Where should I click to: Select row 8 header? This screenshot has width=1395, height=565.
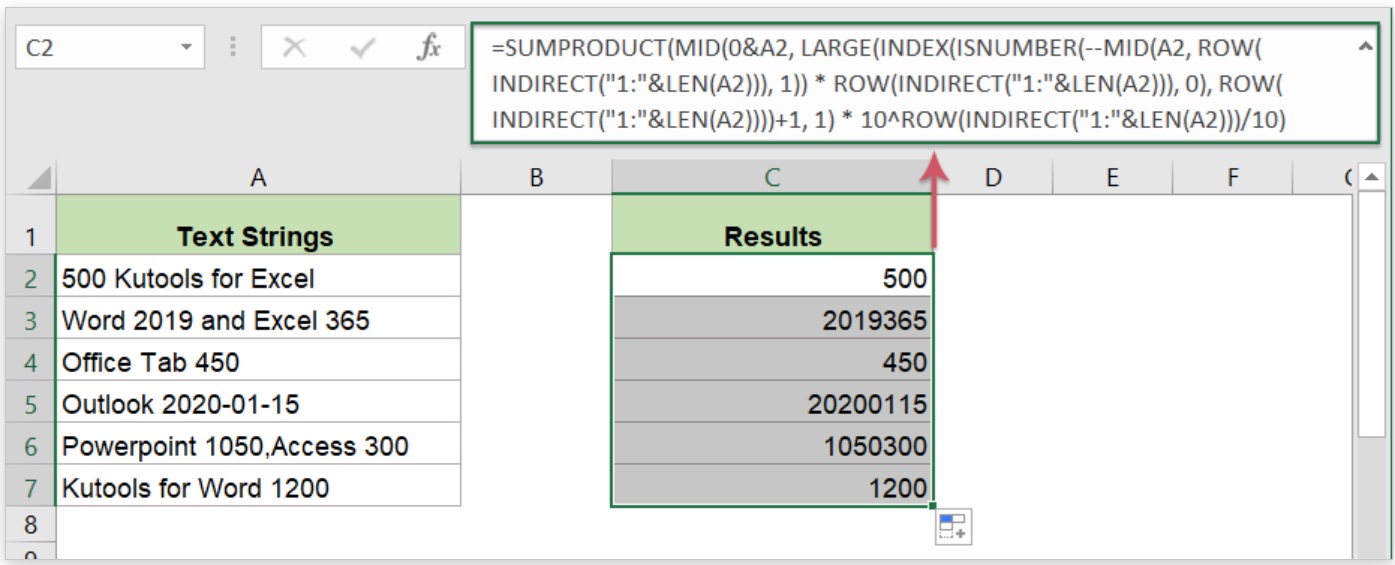pos(30,524)
